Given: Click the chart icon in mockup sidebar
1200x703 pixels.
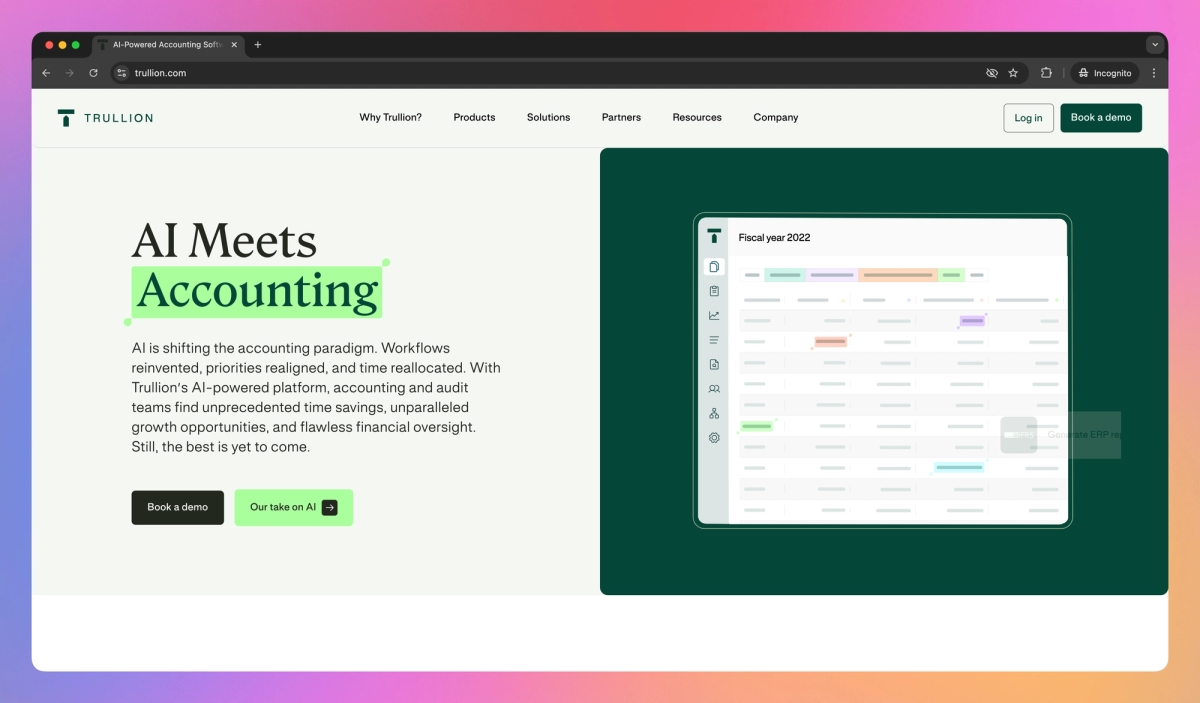Looking at the screenshot, I should pos(714,316).
